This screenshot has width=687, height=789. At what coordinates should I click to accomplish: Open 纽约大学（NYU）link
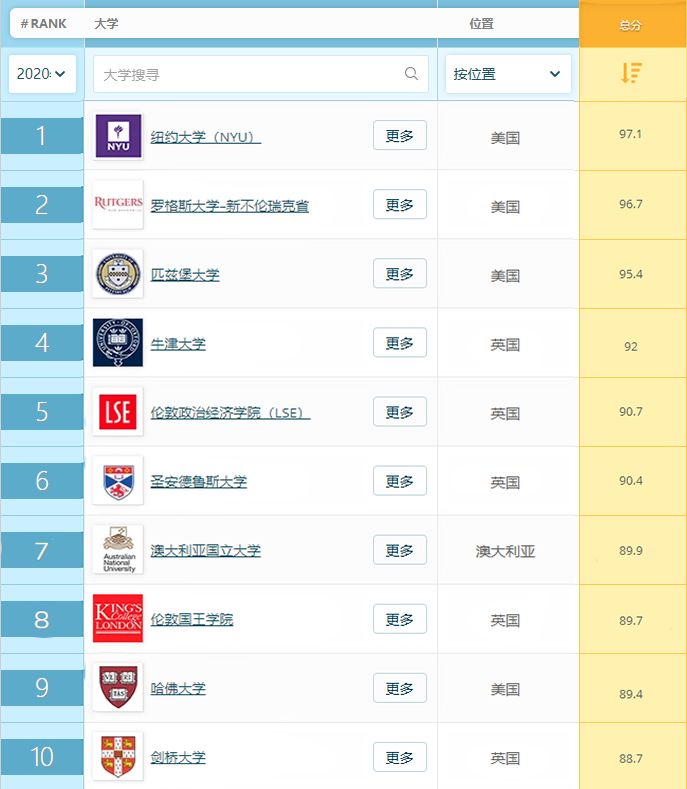[x=205, y=137]
